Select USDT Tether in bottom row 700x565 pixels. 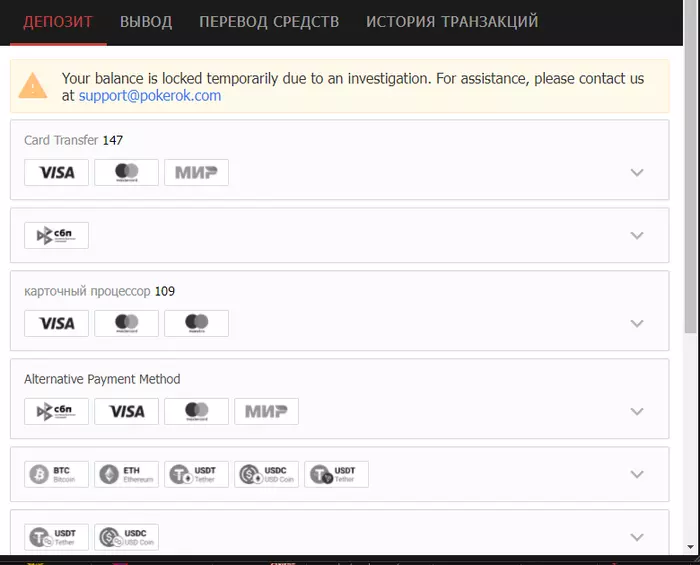tap(57, 537)
